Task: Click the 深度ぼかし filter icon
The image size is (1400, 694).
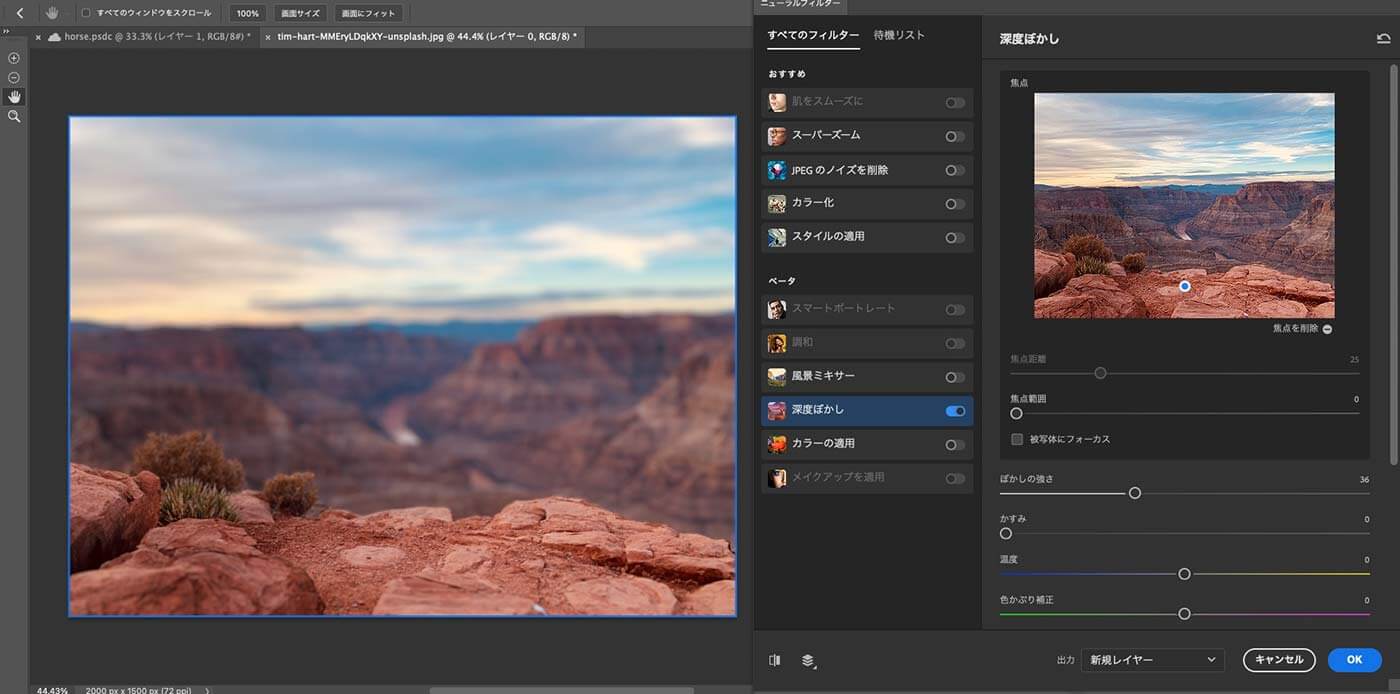Action: (x=777, y=410)
